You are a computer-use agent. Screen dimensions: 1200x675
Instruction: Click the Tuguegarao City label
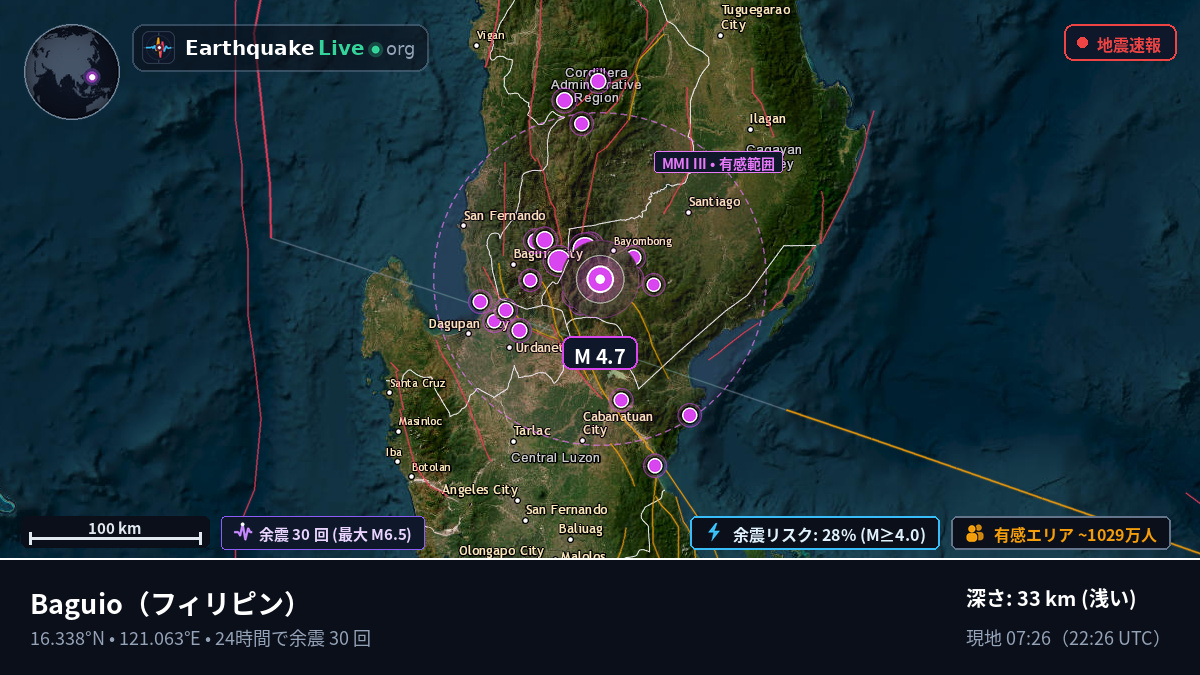point(756,17)
